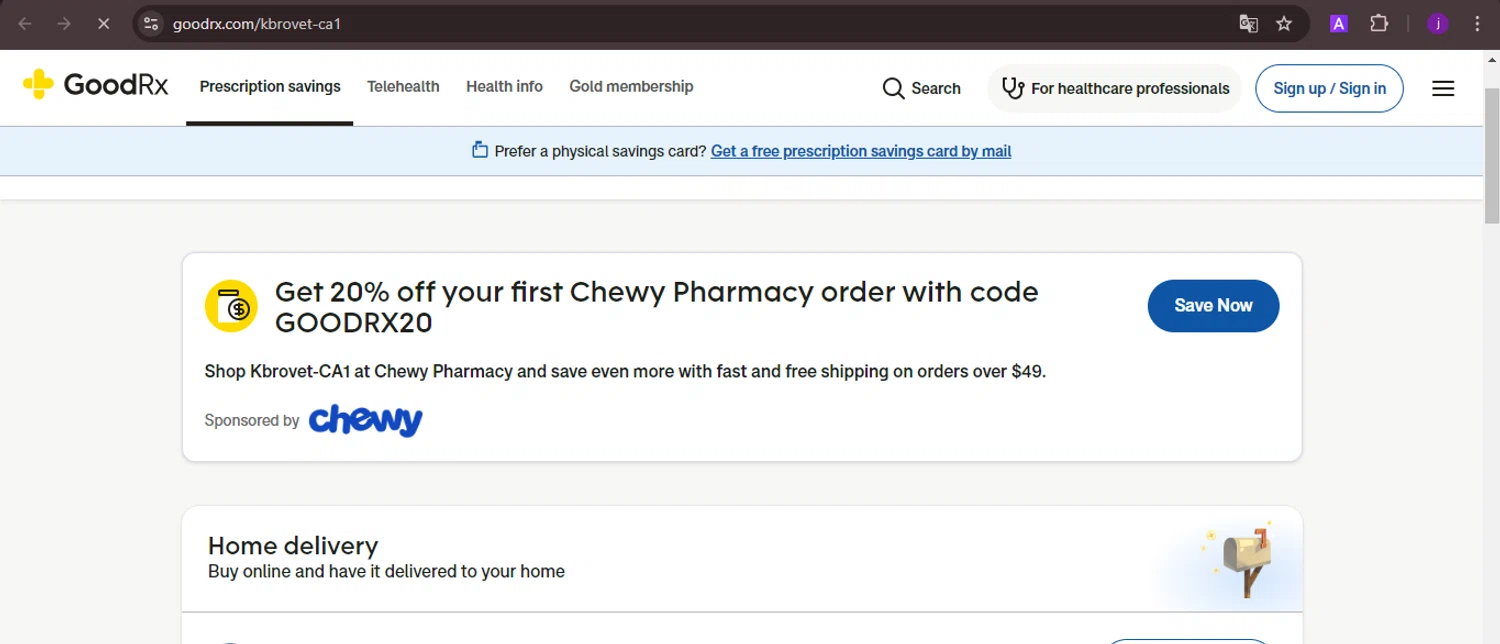Select the Prescription savings tab
This screenshot has width=1500, height=644.
270,87
